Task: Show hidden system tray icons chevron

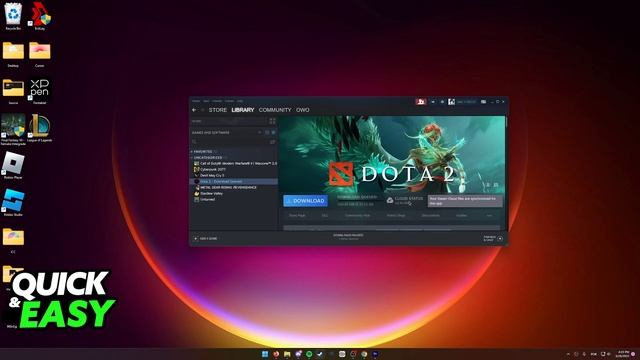Action: tap(568, 354)
